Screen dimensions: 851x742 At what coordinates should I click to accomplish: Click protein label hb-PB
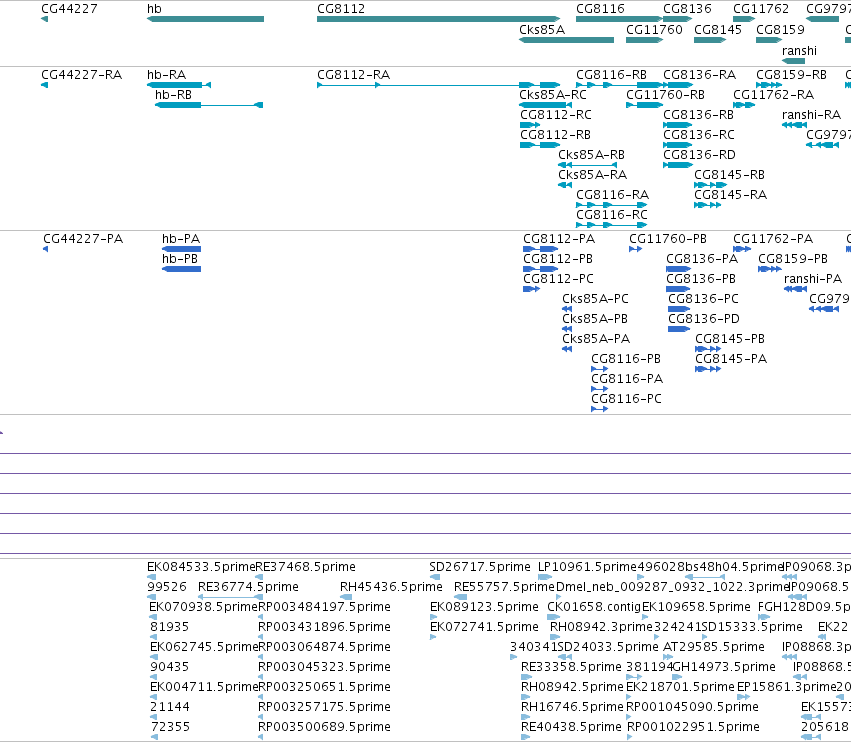(180, 259)
